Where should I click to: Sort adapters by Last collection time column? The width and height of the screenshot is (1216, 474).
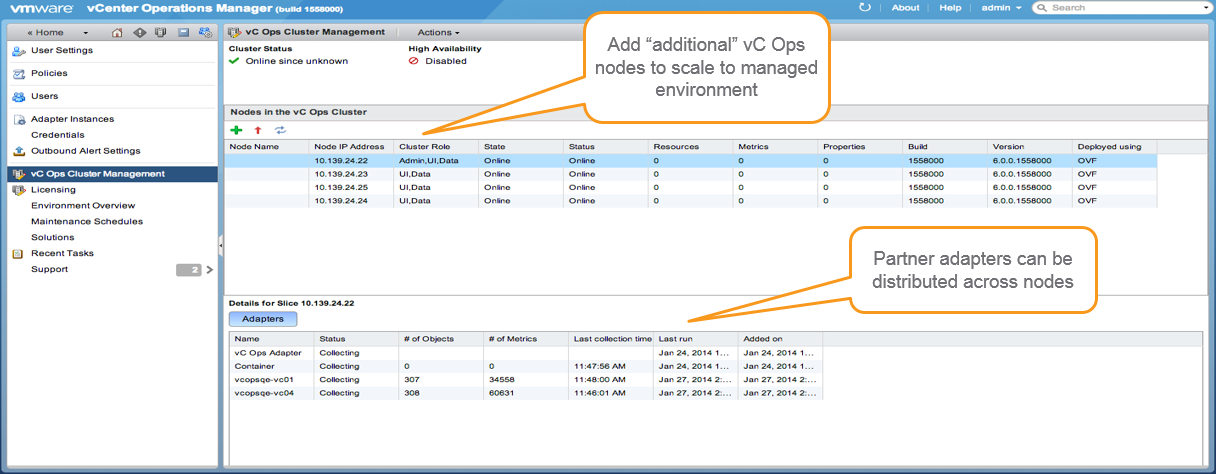tap(611, 339)
